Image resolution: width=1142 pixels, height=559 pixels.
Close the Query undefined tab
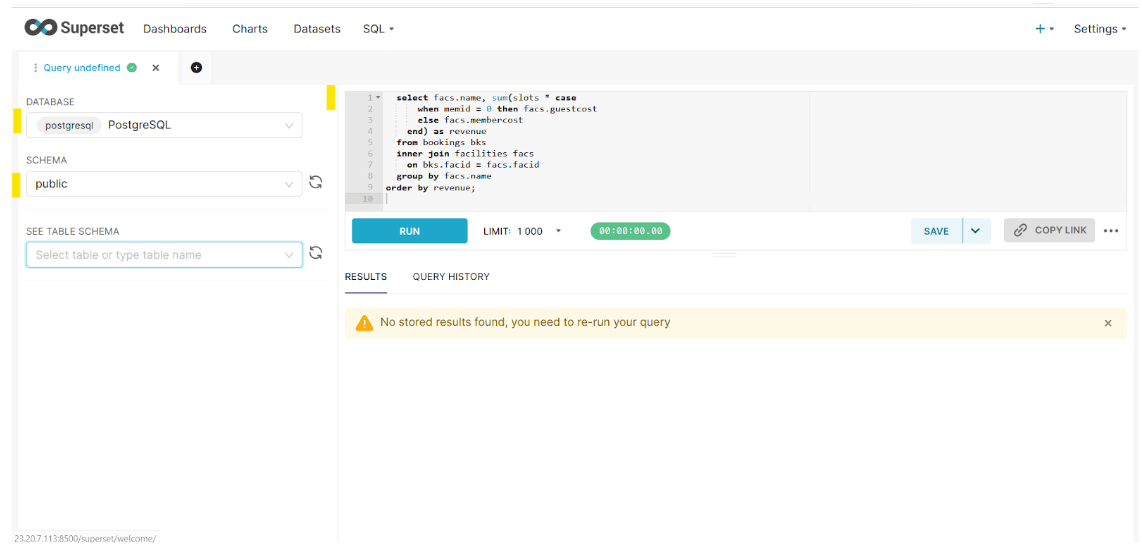[156, 68]
